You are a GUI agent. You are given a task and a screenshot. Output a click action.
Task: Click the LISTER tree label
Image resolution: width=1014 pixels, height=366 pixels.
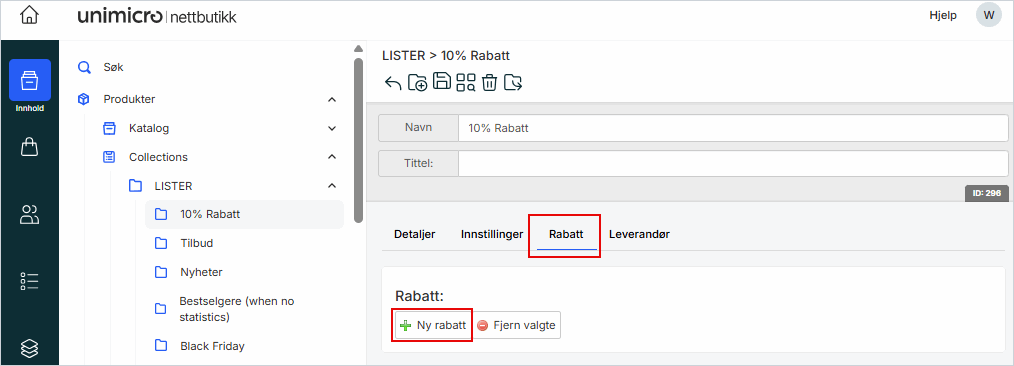tap(173, 186)
